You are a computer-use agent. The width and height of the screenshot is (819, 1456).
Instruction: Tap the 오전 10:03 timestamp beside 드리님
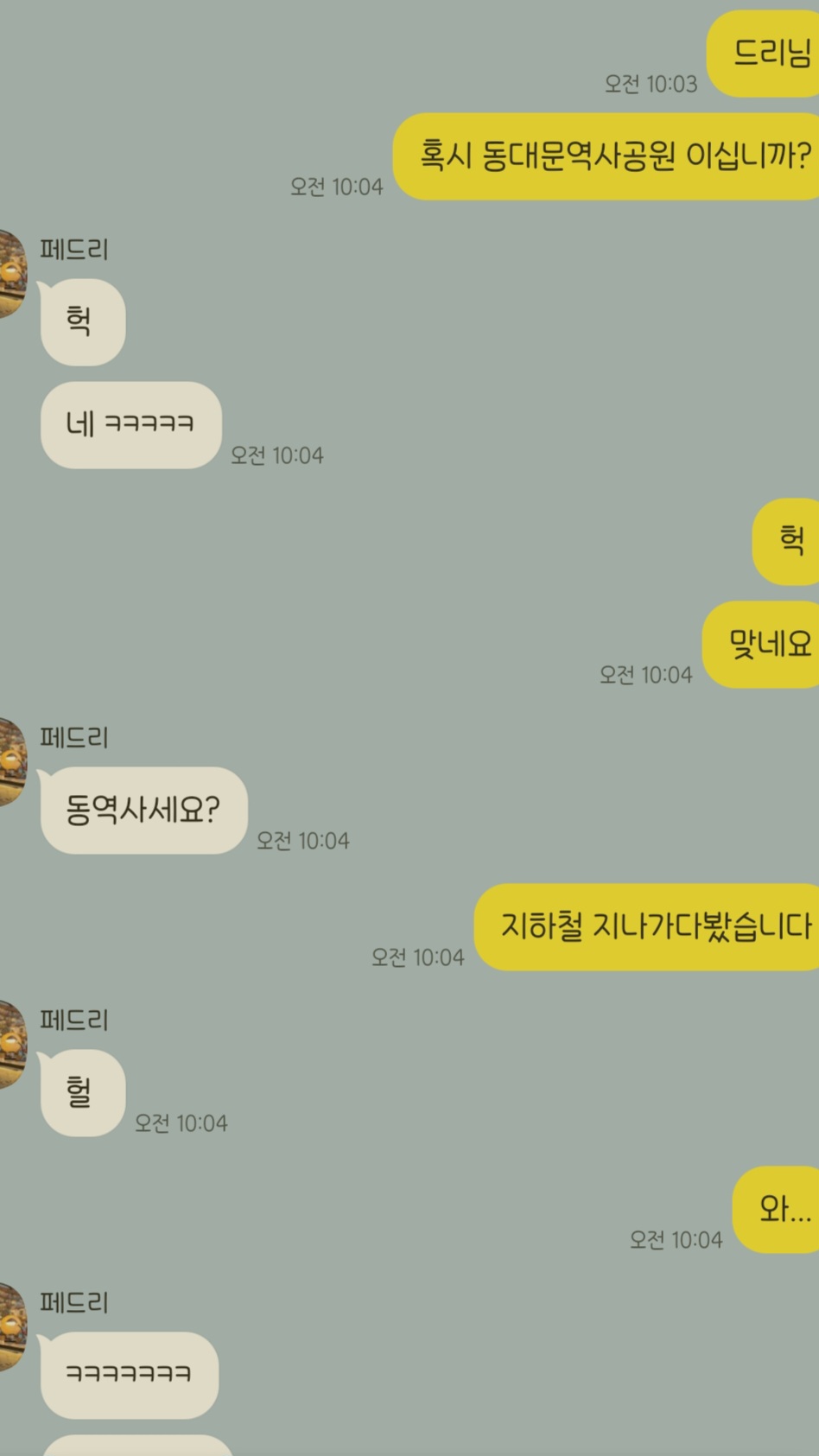(651, 84)
